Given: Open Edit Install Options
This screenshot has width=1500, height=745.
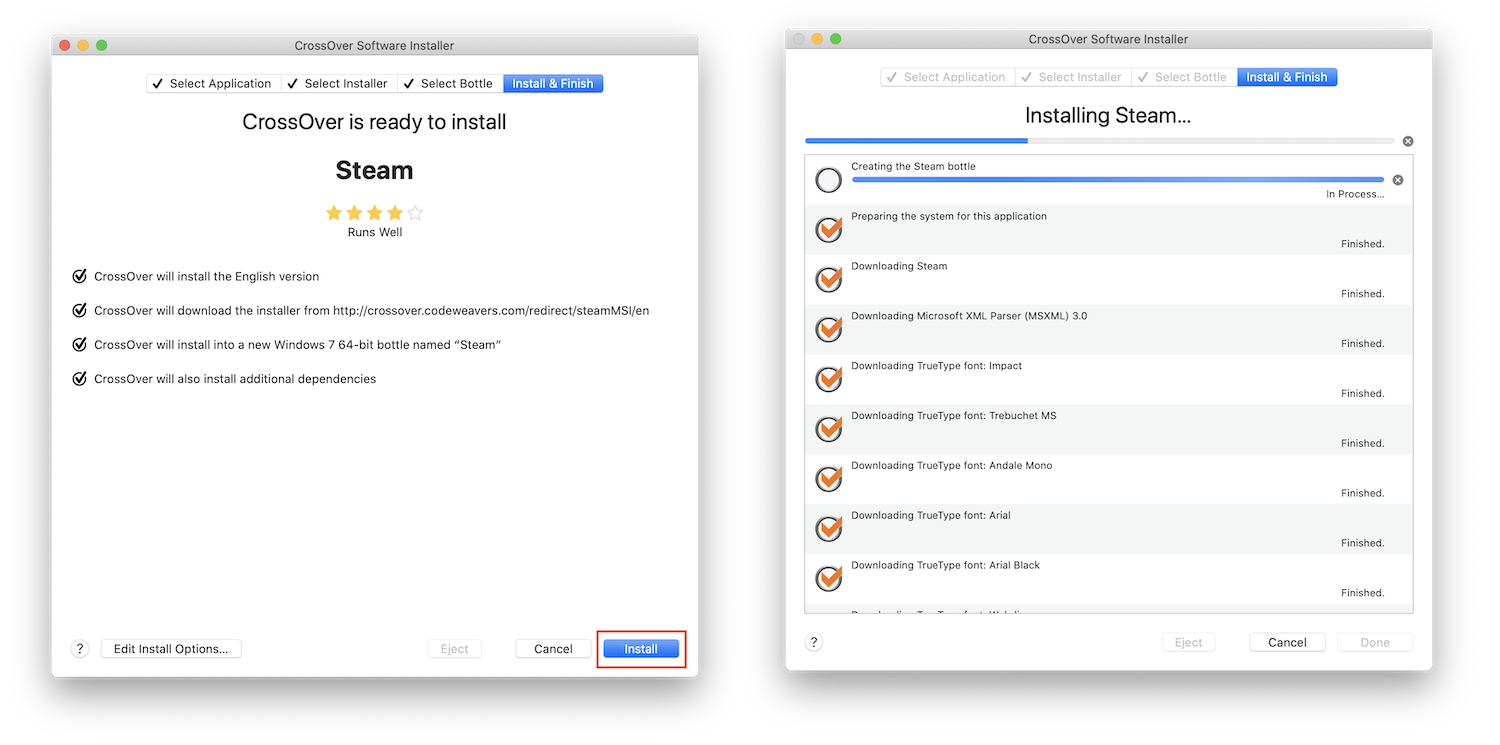Looking at the screenshot, I should pos(170,648).
